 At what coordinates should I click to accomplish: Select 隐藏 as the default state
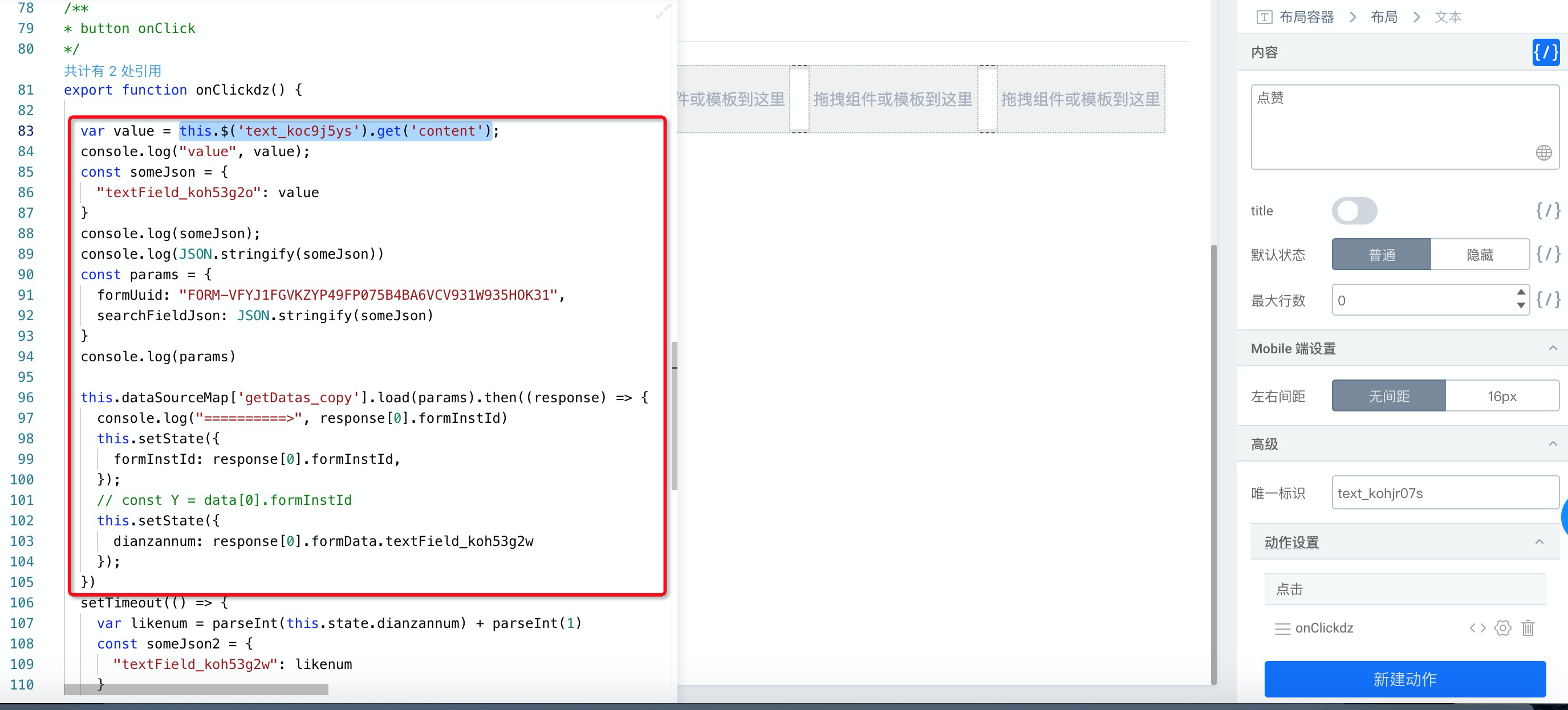(1480, 254)
